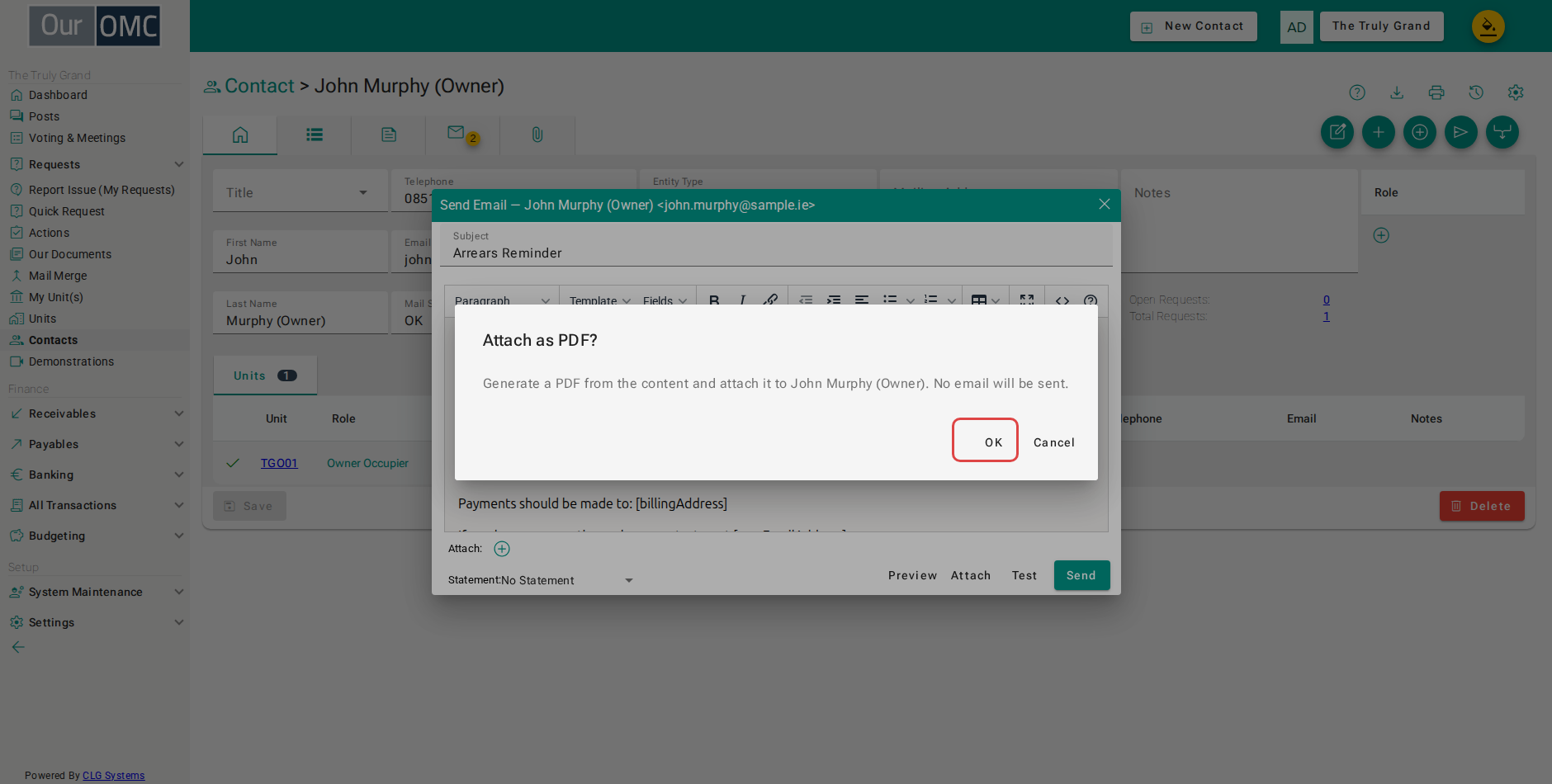The width and height of the screenshot is (1552, 784).
Task: Click Attach next to Preview
Action: tap(971, 575)
